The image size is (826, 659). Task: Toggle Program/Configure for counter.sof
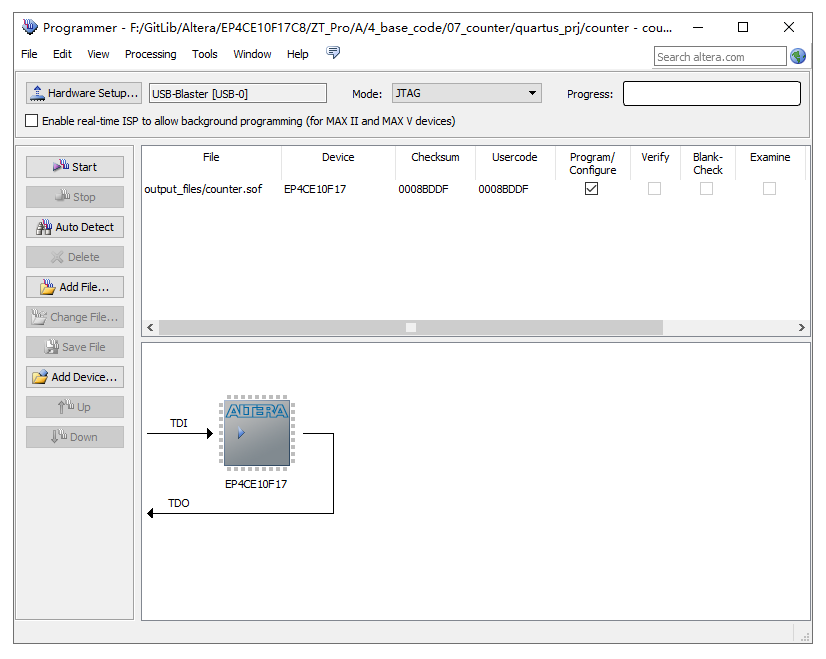(592, 189)
